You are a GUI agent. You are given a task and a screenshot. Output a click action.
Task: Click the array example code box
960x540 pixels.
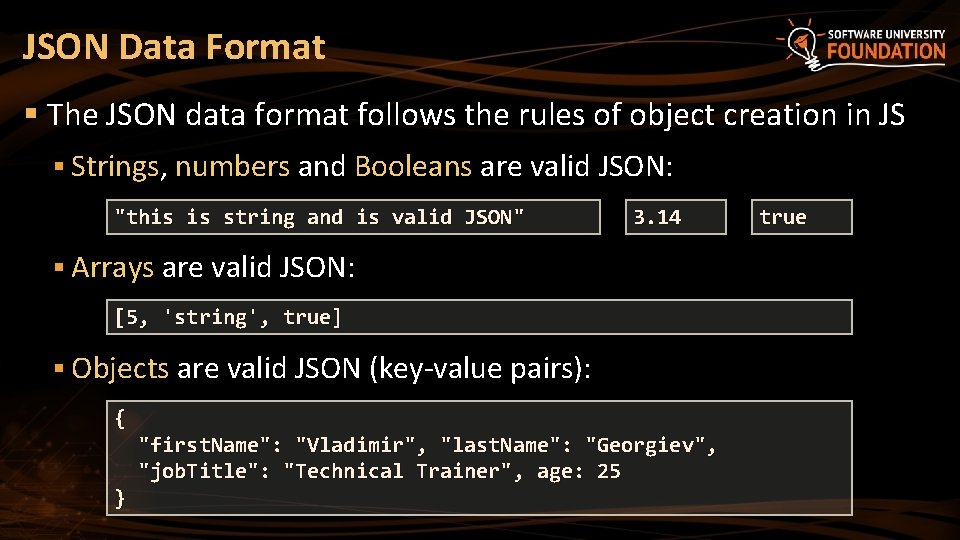tap(479, 317)
